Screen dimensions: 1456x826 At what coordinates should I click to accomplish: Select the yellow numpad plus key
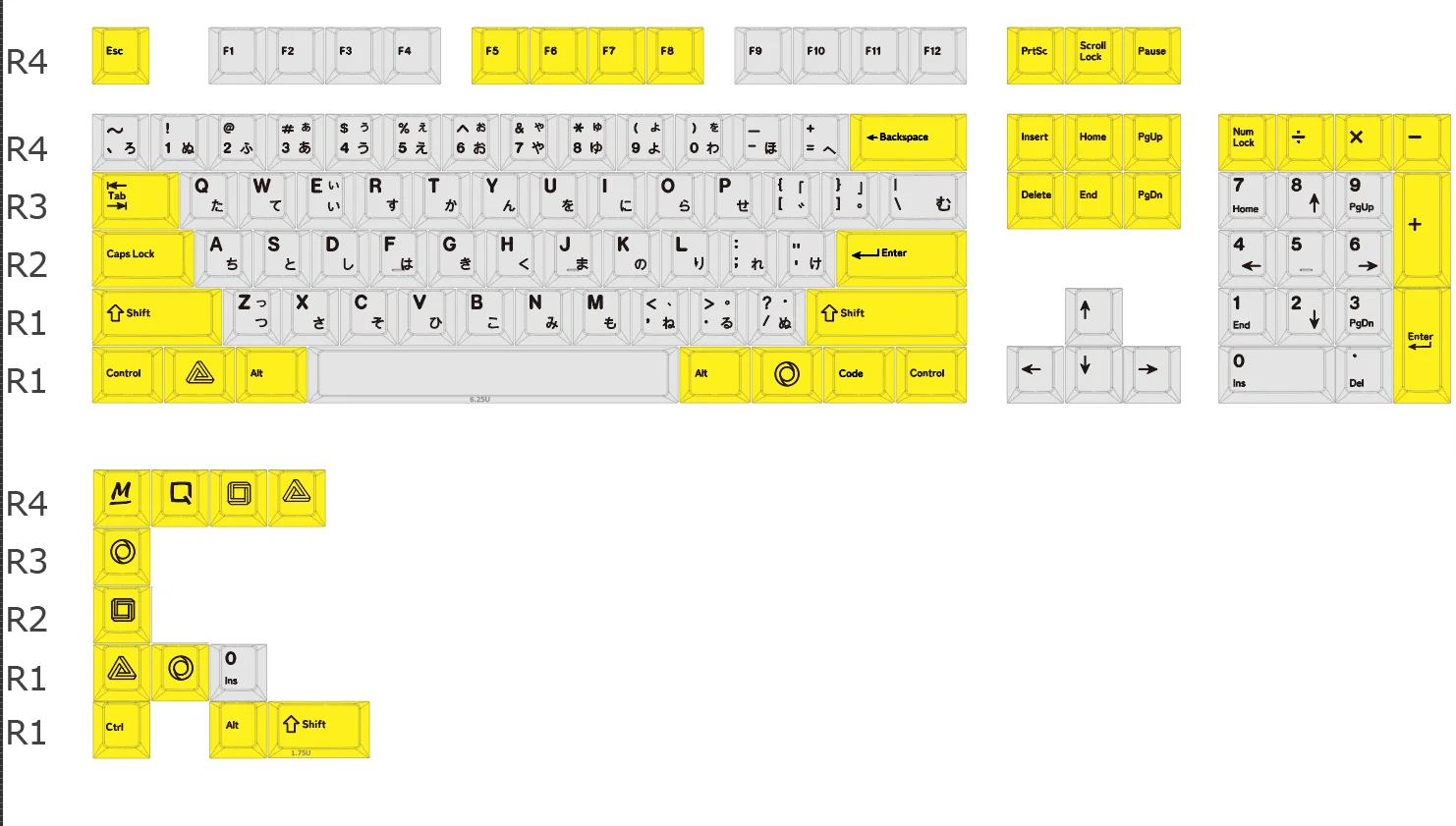[1421, 228]
